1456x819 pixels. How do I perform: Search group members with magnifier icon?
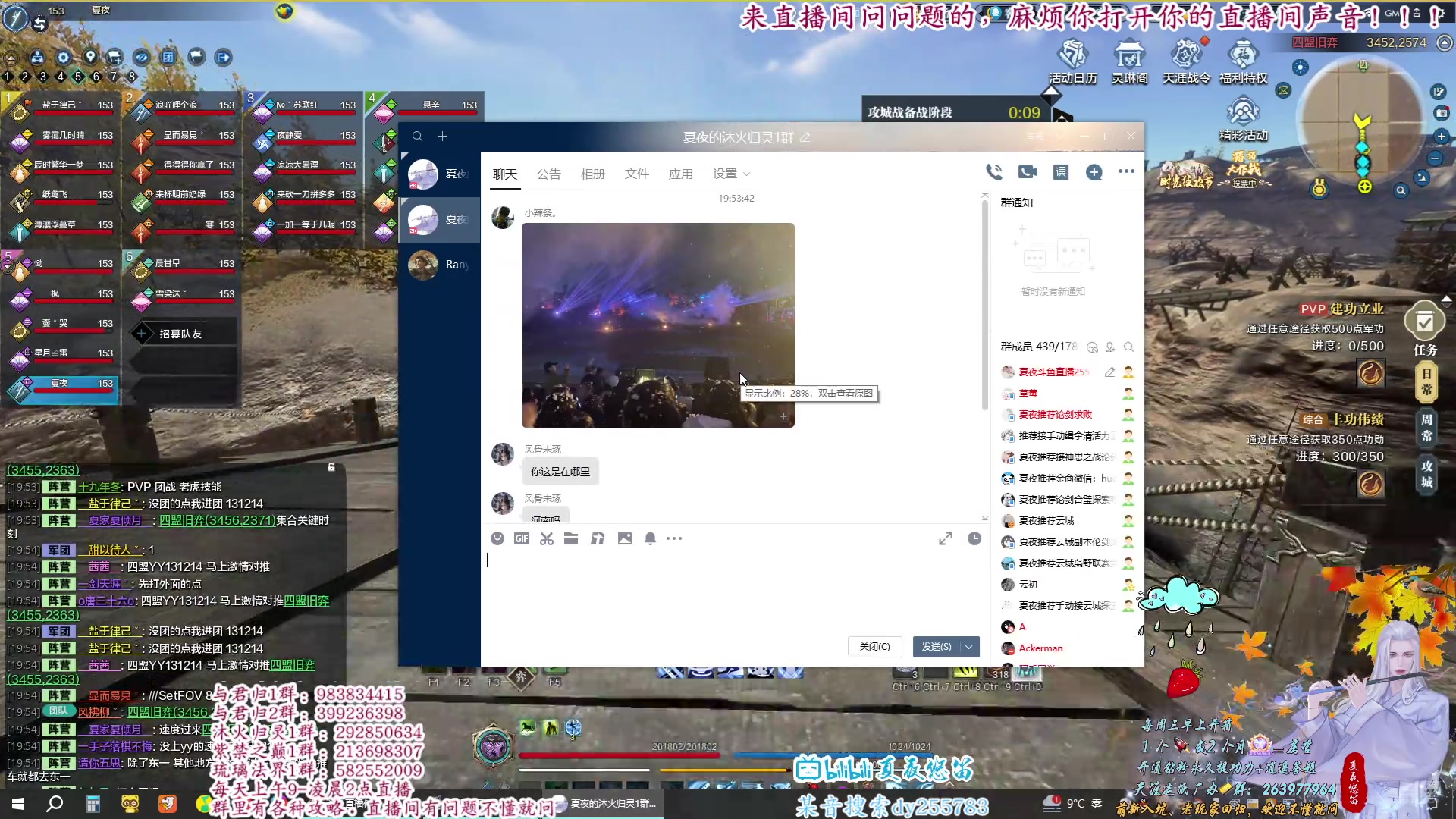[1128, 347]
